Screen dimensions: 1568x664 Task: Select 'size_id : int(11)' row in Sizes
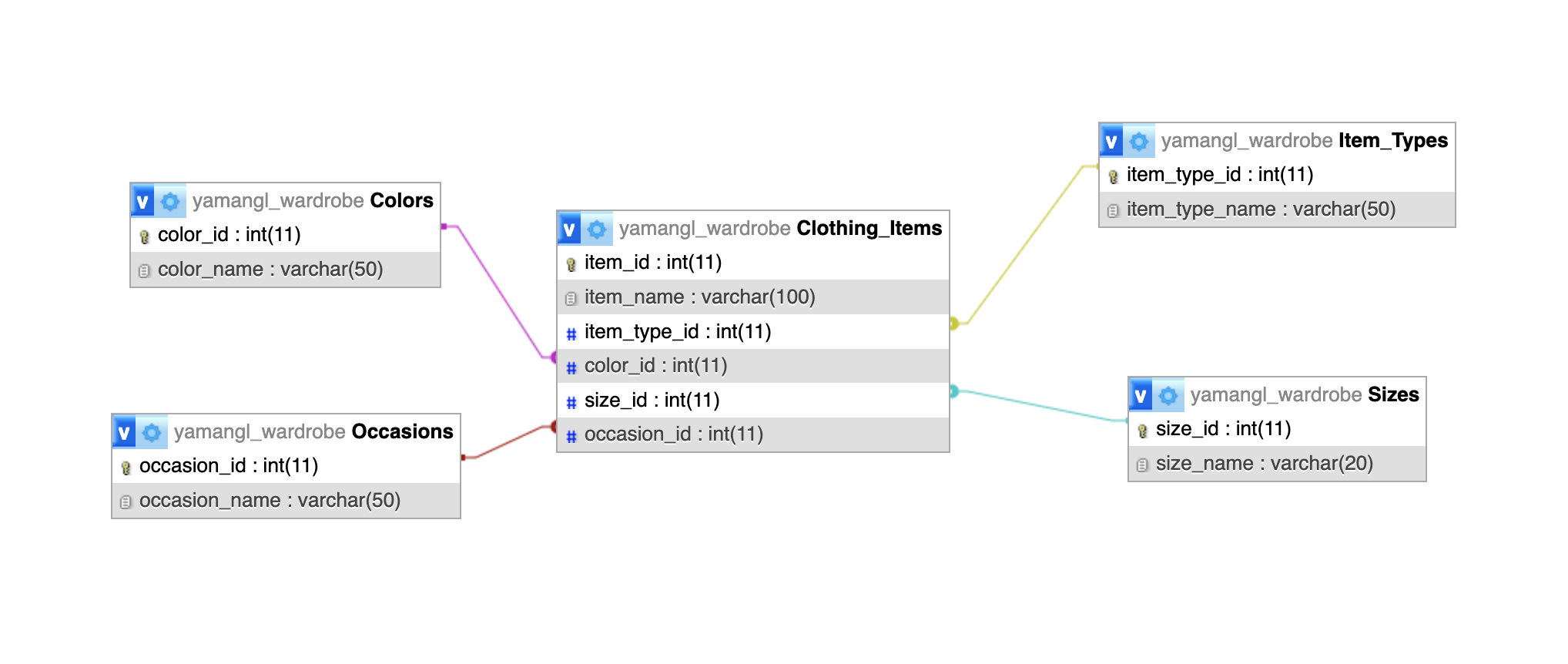click(1278, 429)
